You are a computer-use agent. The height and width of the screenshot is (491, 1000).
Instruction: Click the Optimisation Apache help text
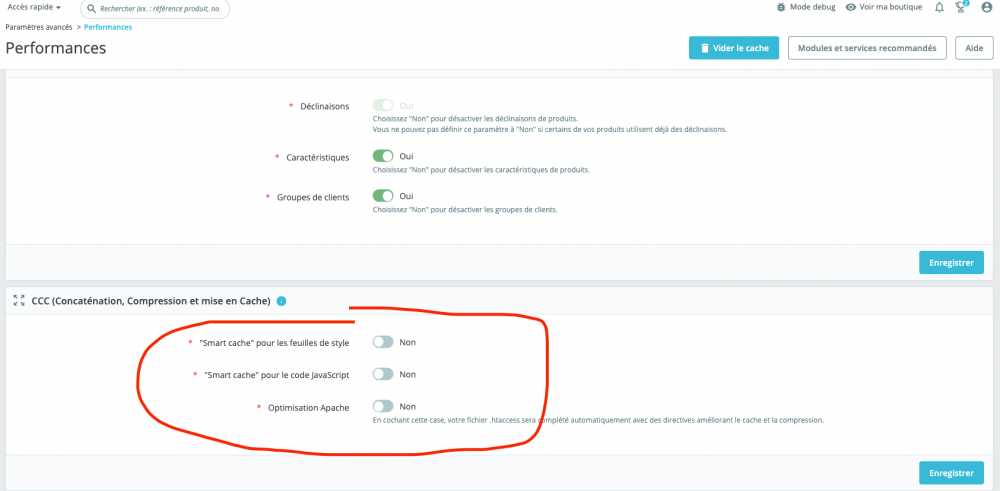pos(598,421)
